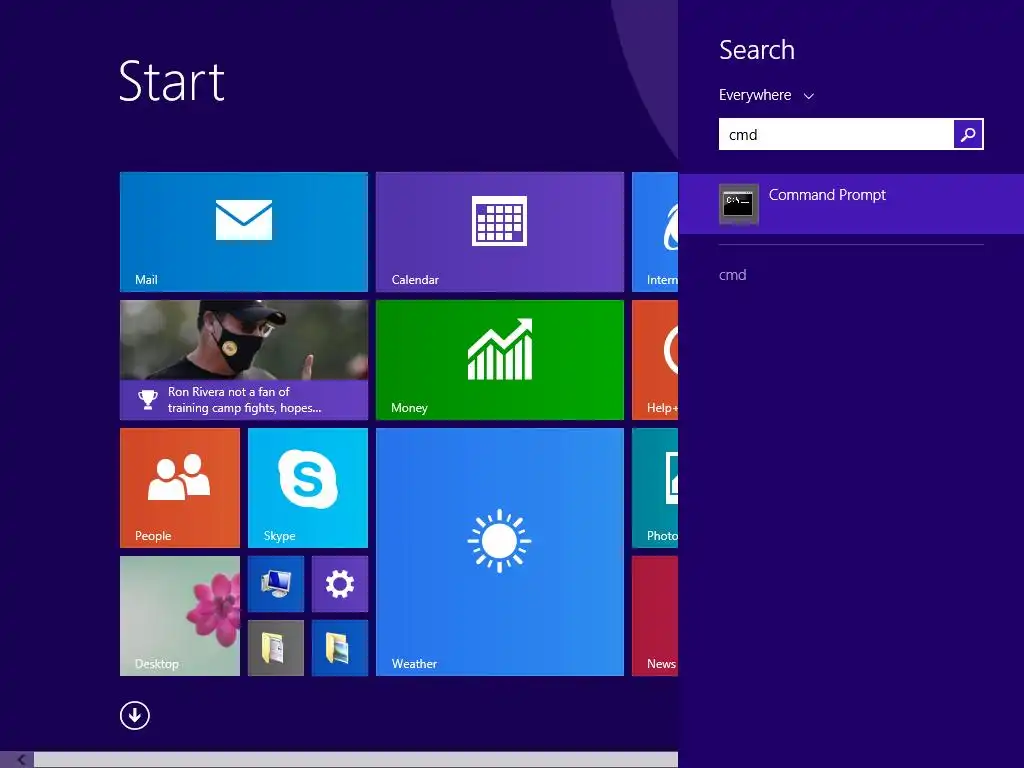Select the cmd search suggestion
Image resolution: width=1024 pixels, height=768 pixels.
(733, 275)
